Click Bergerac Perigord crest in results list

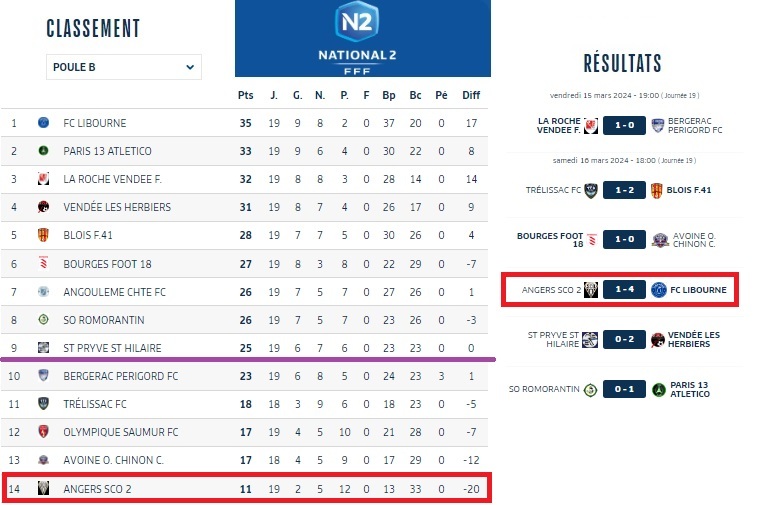pos(658,126)
